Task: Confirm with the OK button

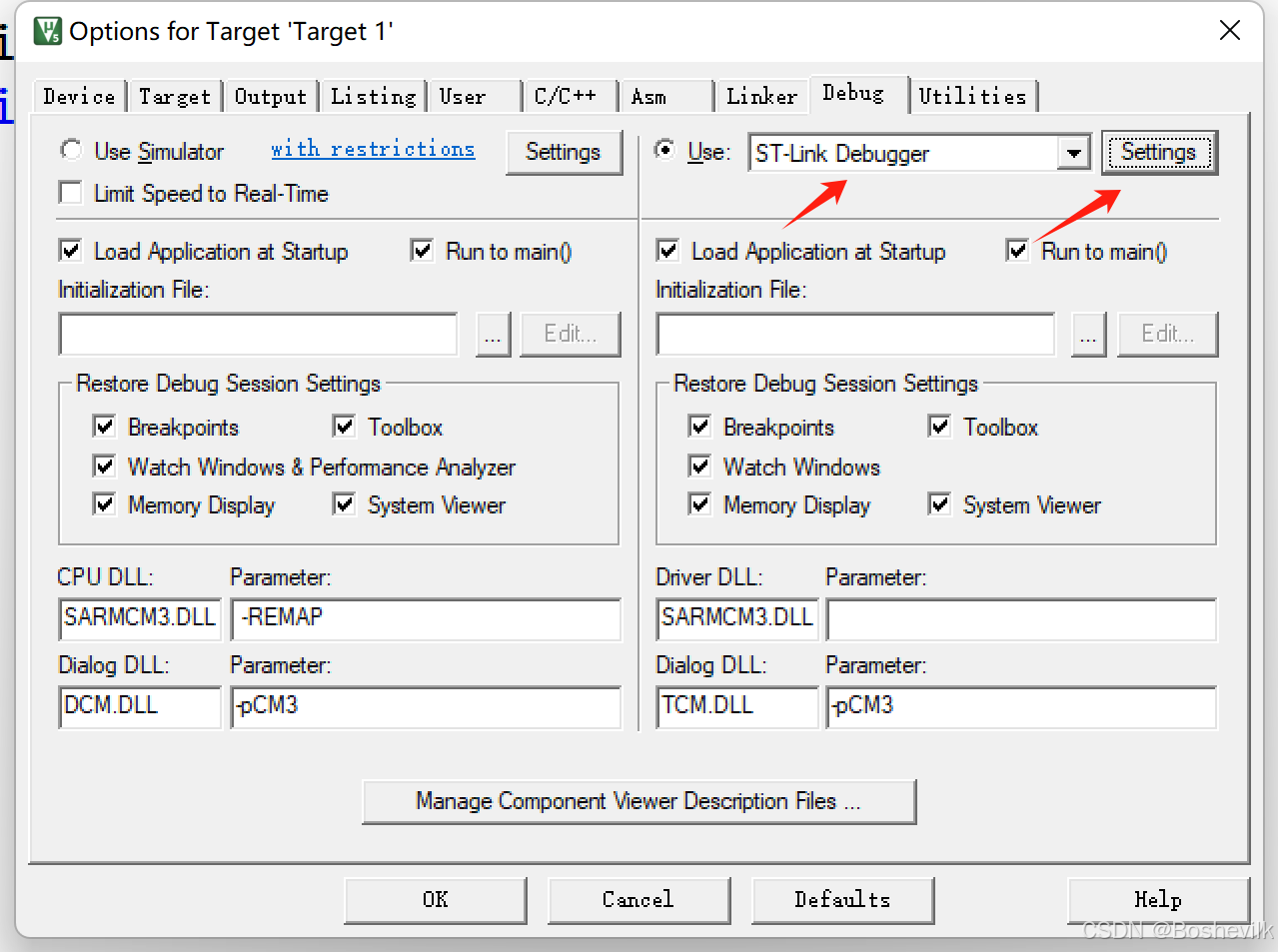Action: (x=436, y=900)
